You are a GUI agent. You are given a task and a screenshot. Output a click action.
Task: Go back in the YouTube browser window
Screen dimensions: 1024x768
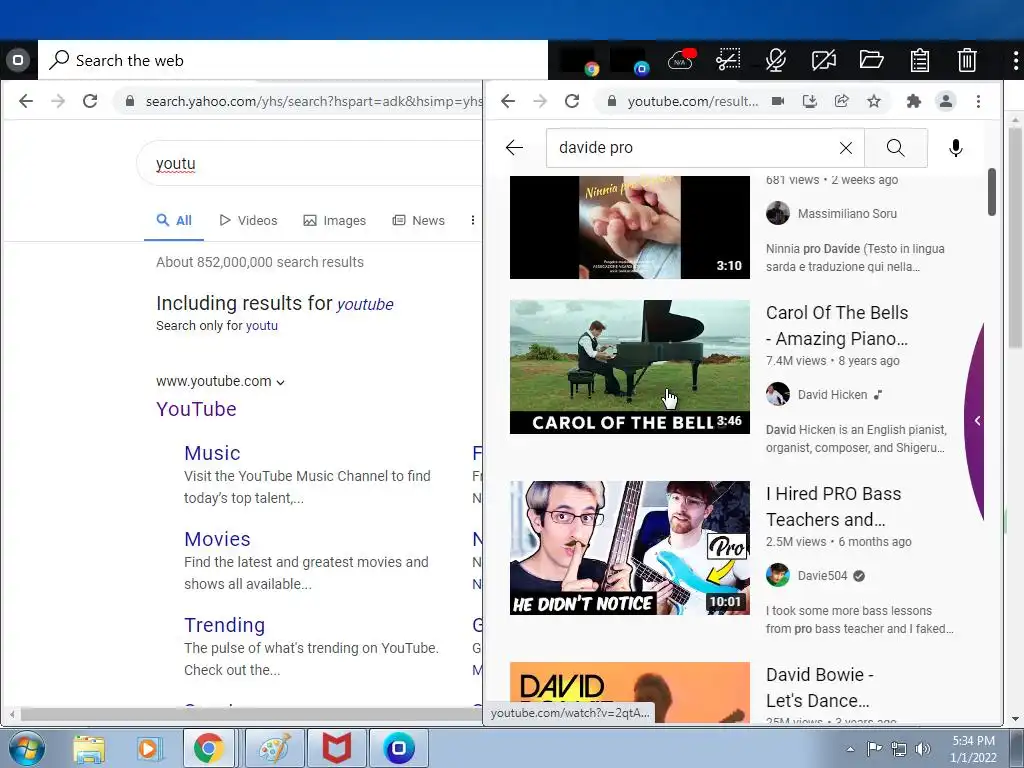(x=508, y=101)
